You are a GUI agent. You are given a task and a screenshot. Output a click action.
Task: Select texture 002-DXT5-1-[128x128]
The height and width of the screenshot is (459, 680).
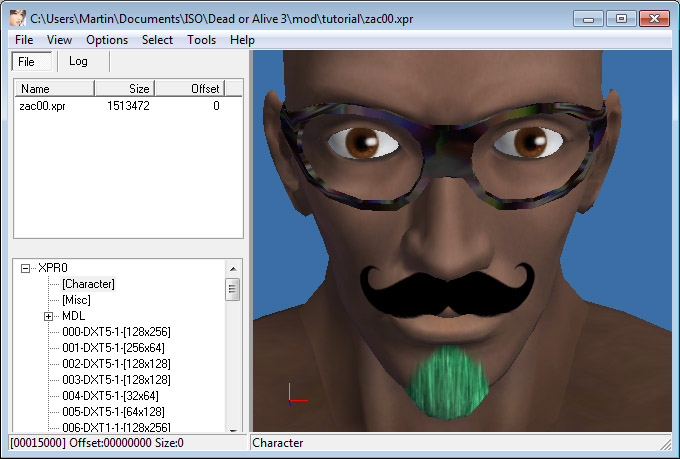[x=116, y=364]
